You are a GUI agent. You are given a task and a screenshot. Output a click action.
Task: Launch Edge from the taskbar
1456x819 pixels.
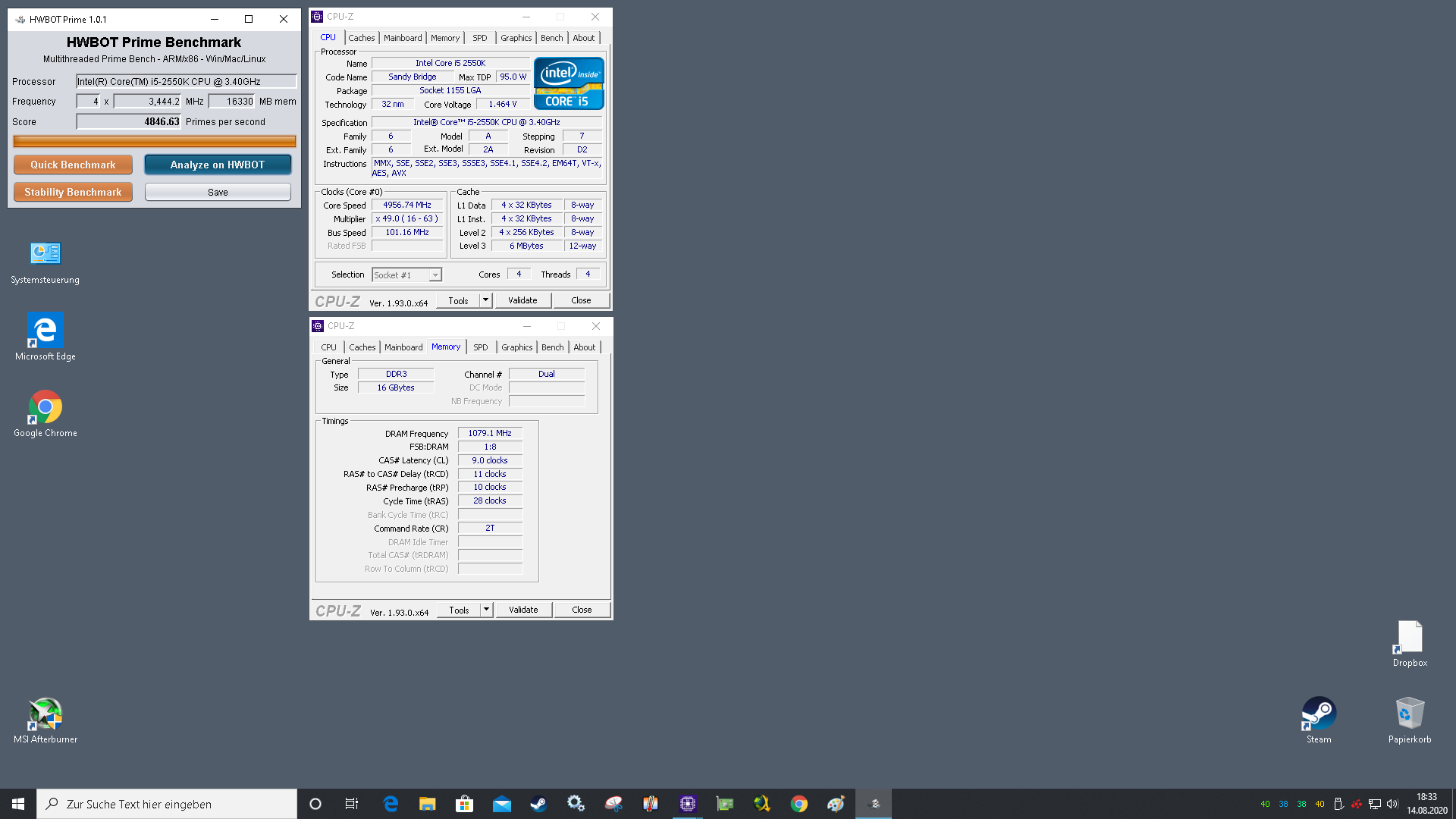391,804
